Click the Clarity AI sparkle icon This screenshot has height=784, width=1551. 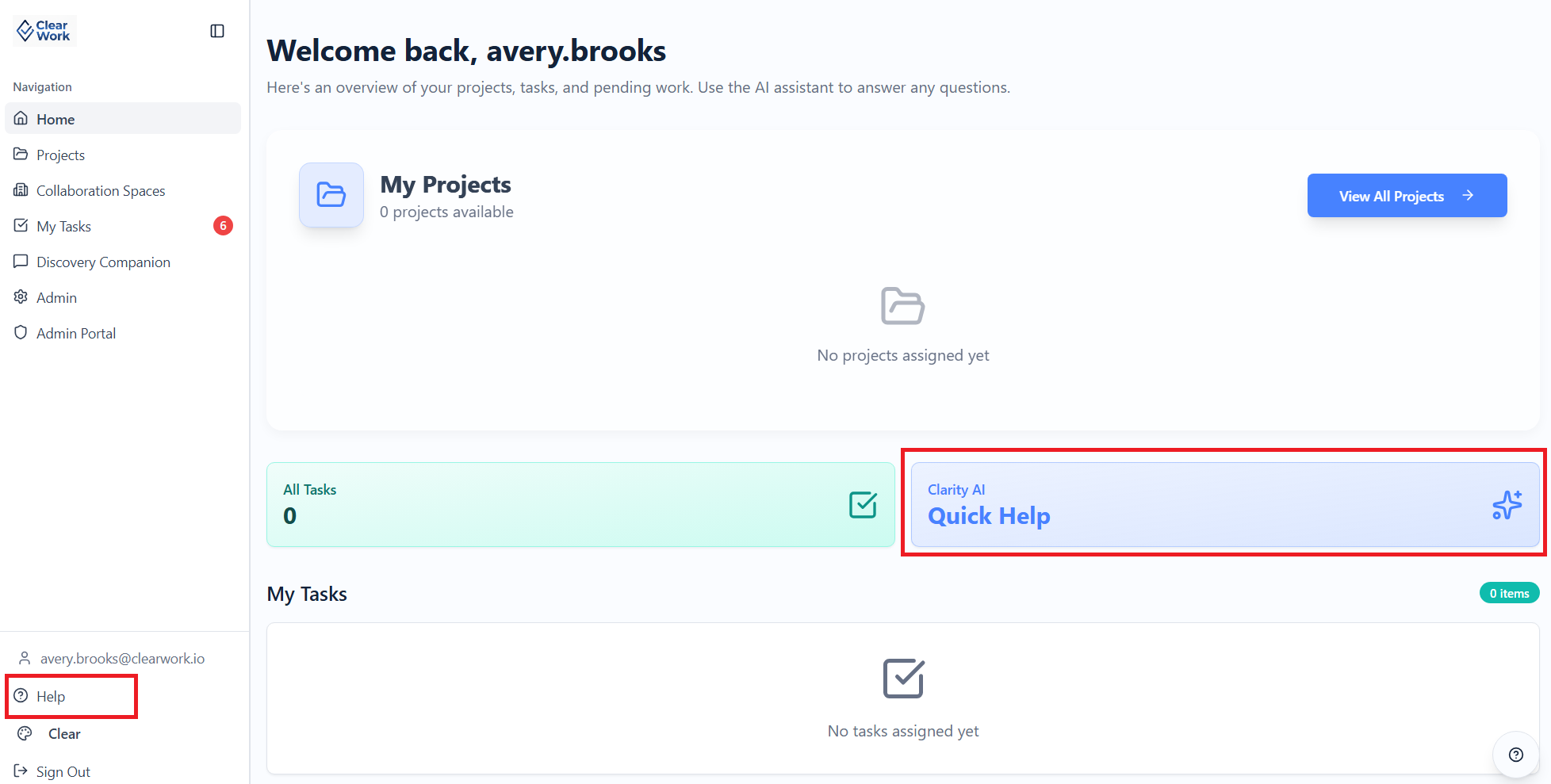point(1506,504)
